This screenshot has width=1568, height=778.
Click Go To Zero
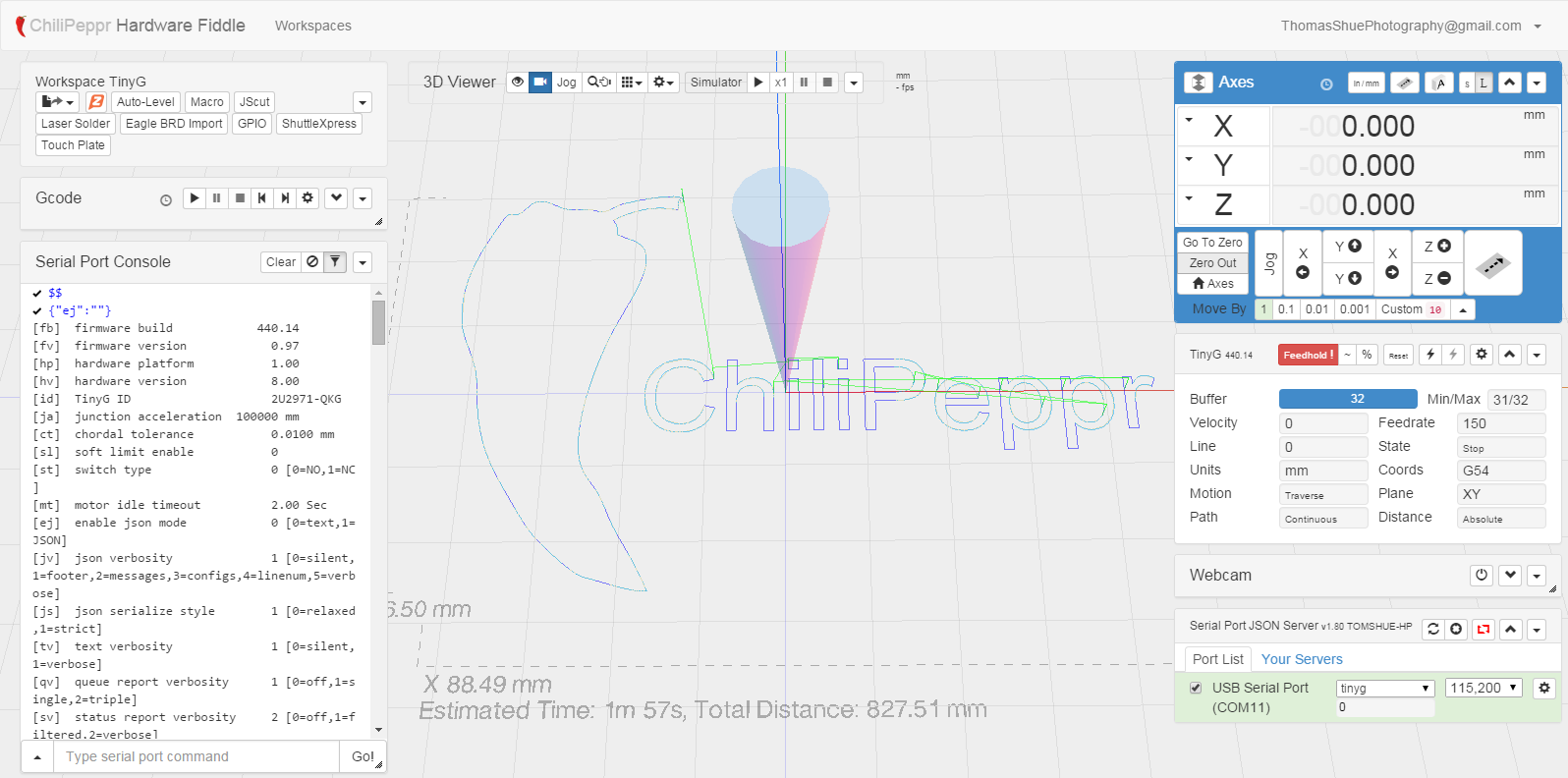point(1212,243)
